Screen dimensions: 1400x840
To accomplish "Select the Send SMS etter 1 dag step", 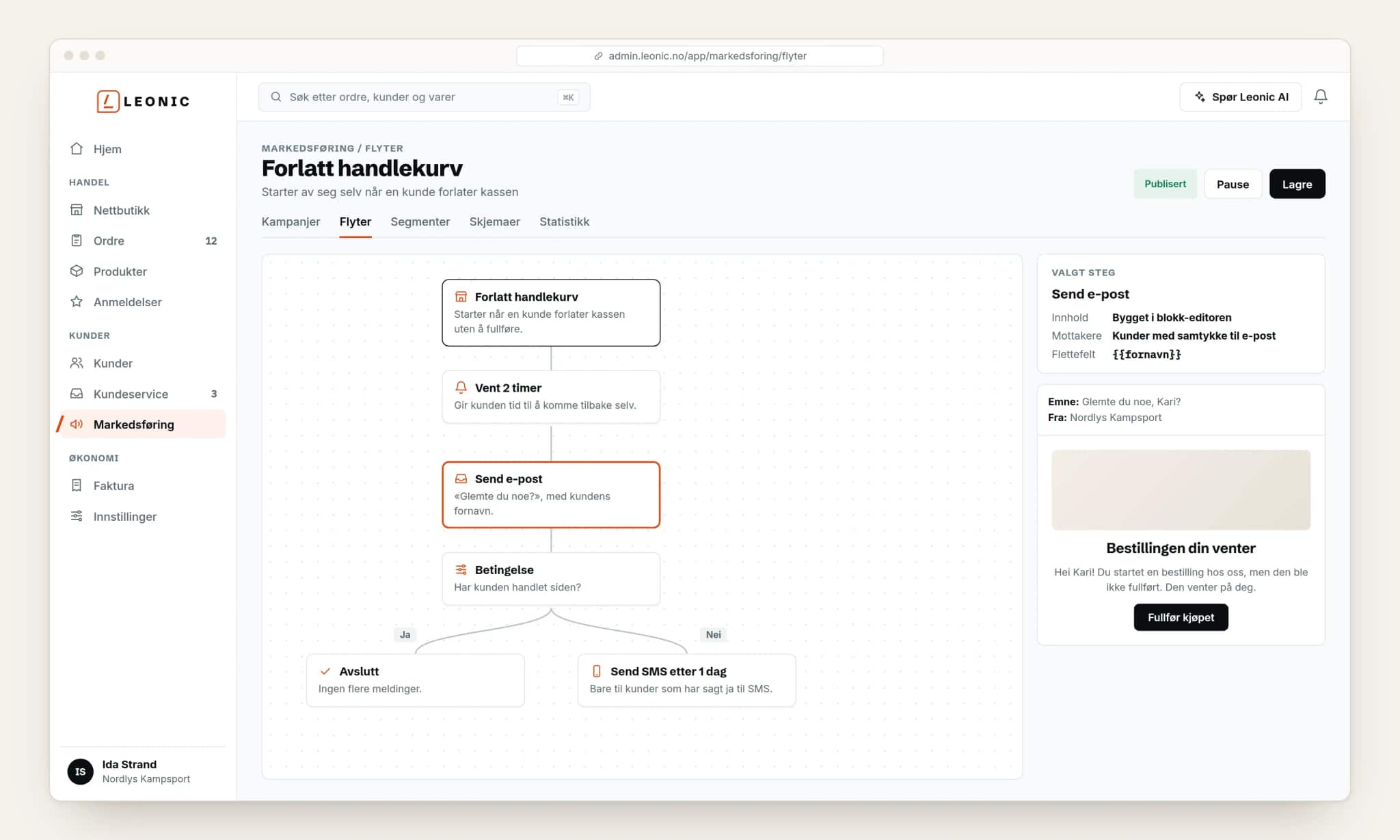I will (686, 680).
